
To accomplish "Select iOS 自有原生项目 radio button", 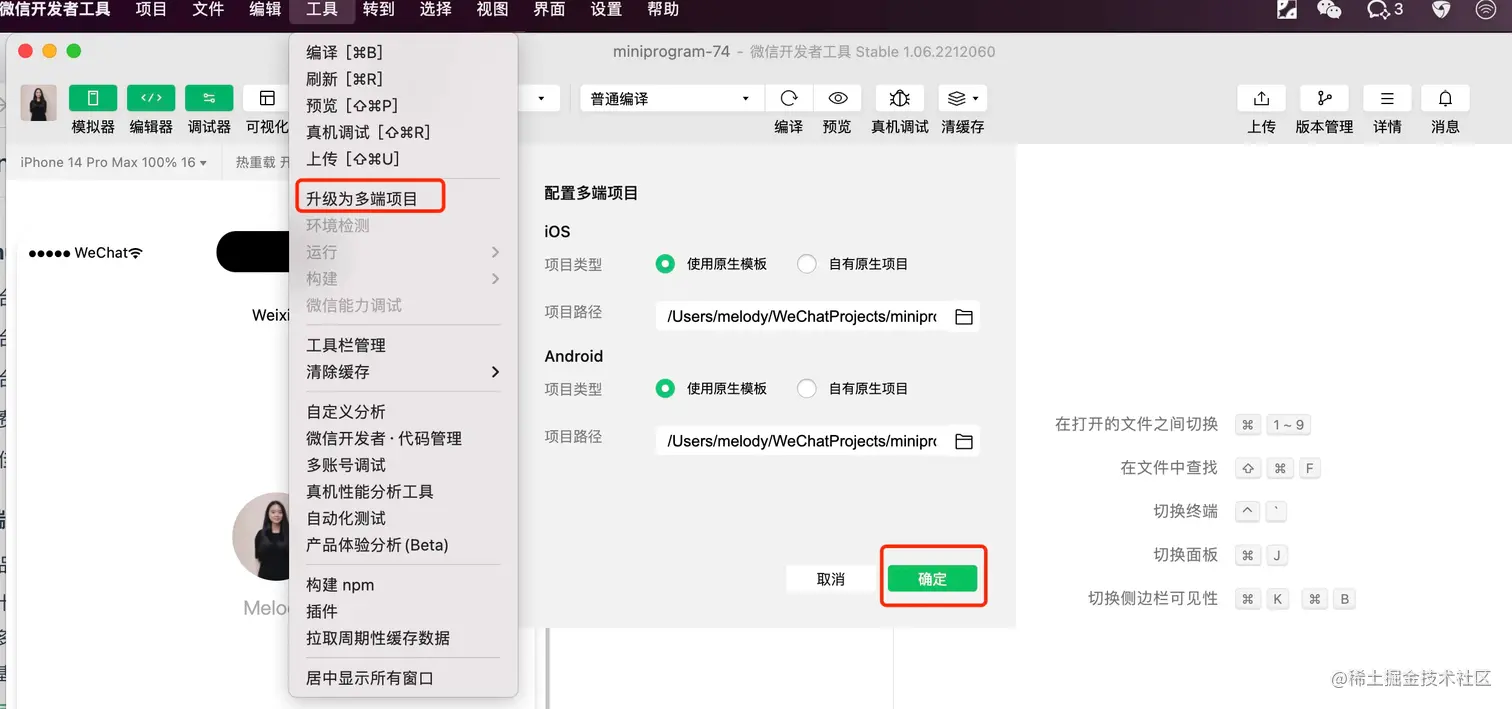I will point(807,264).
